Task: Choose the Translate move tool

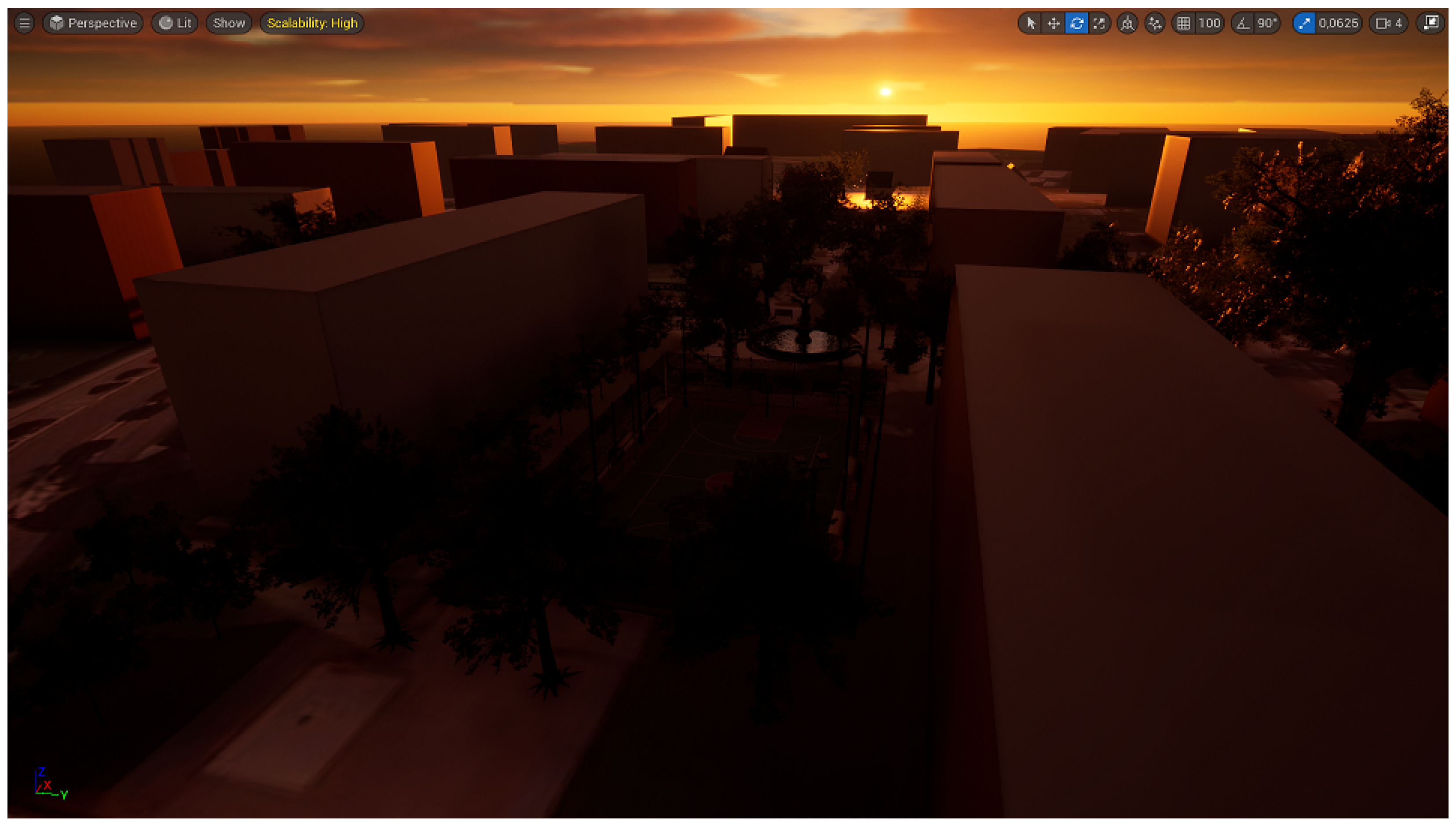Action: [1053, 23]
